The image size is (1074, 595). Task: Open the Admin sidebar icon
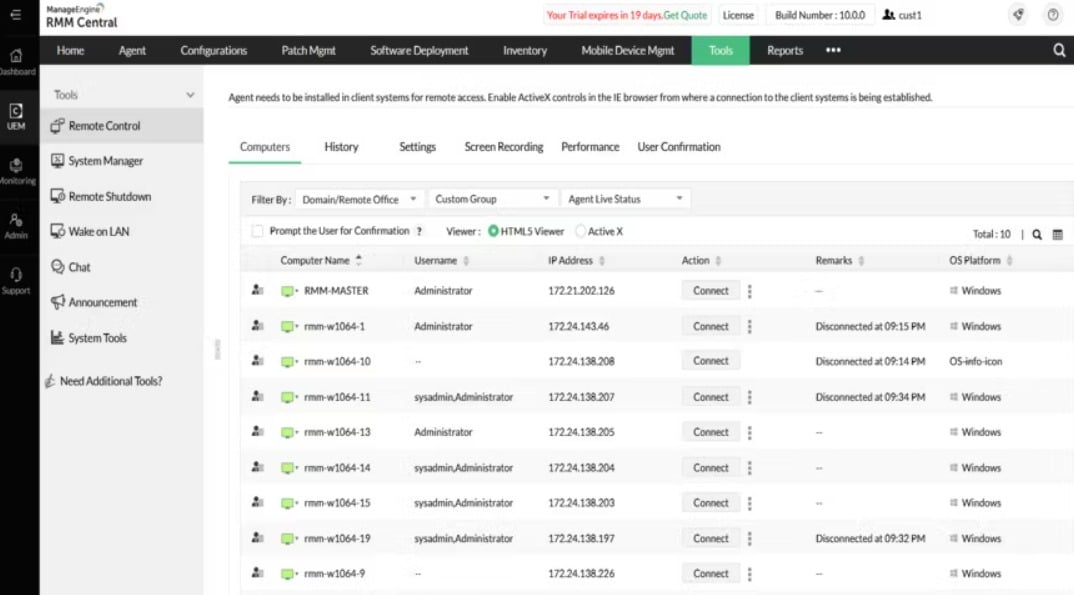pyautogui.click(x=16, y=226)
